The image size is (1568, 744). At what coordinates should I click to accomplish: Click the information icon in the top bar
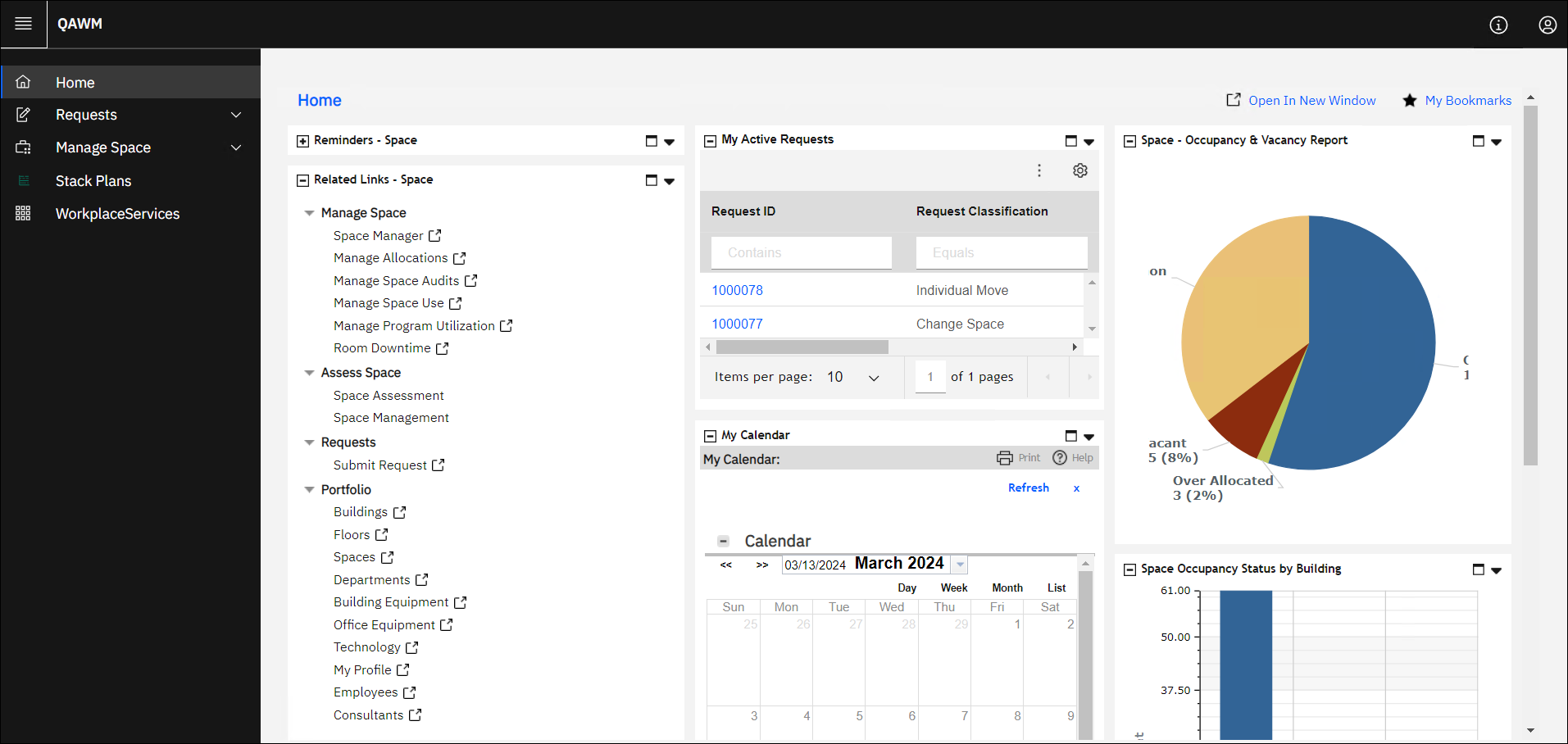[1498, 25]
